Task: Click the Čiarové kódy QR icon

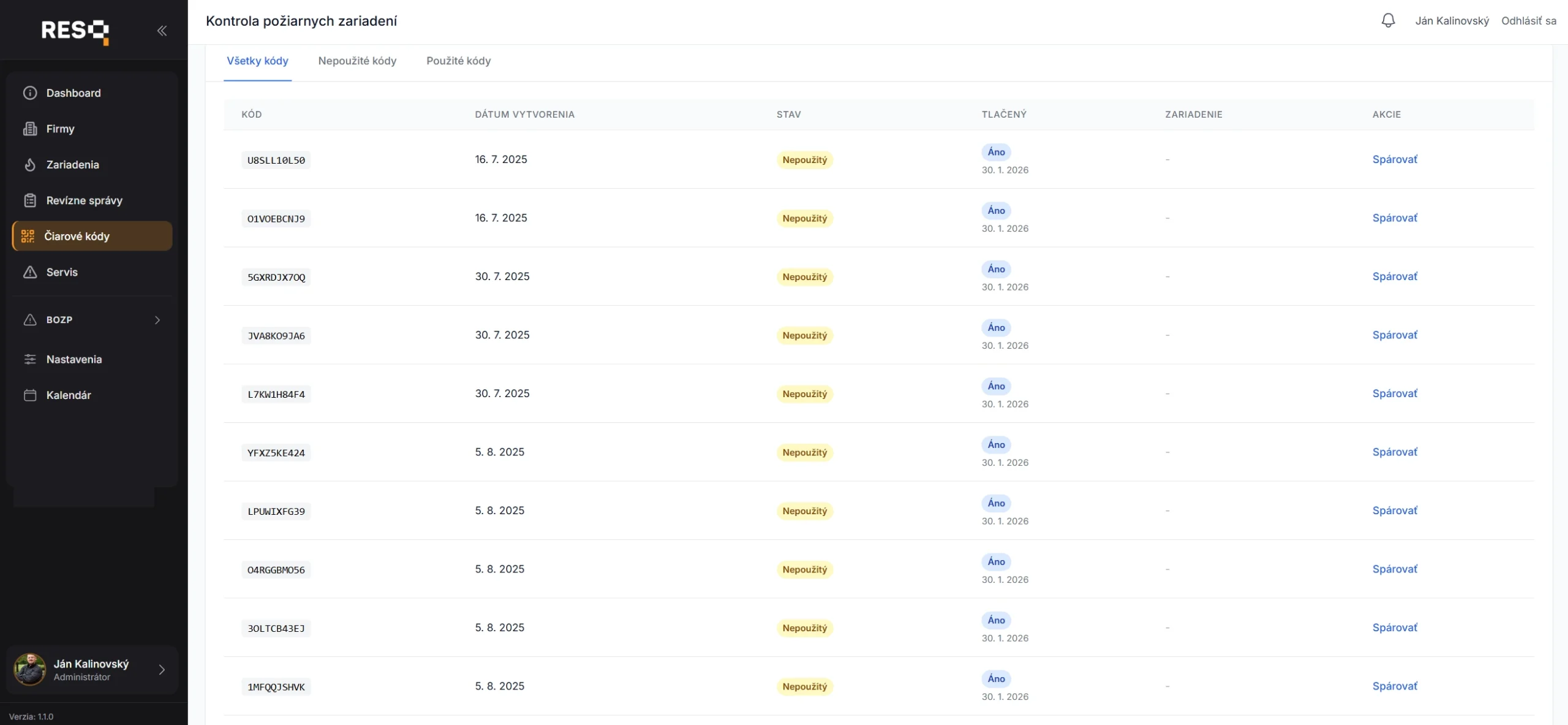Action: (x=28, y=237)
